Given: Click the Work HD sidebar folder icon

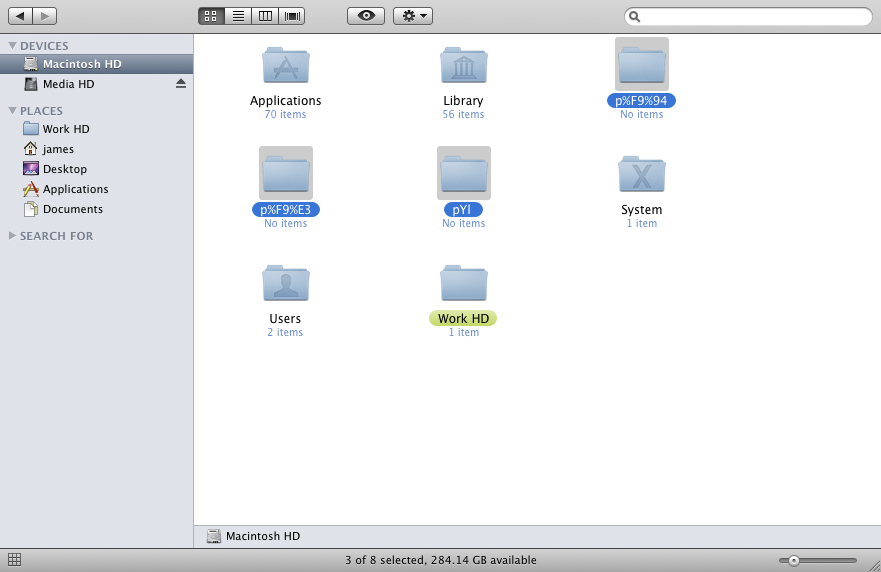Looking at the screenshot, I should pyautogui.click(x=31, y=129).
